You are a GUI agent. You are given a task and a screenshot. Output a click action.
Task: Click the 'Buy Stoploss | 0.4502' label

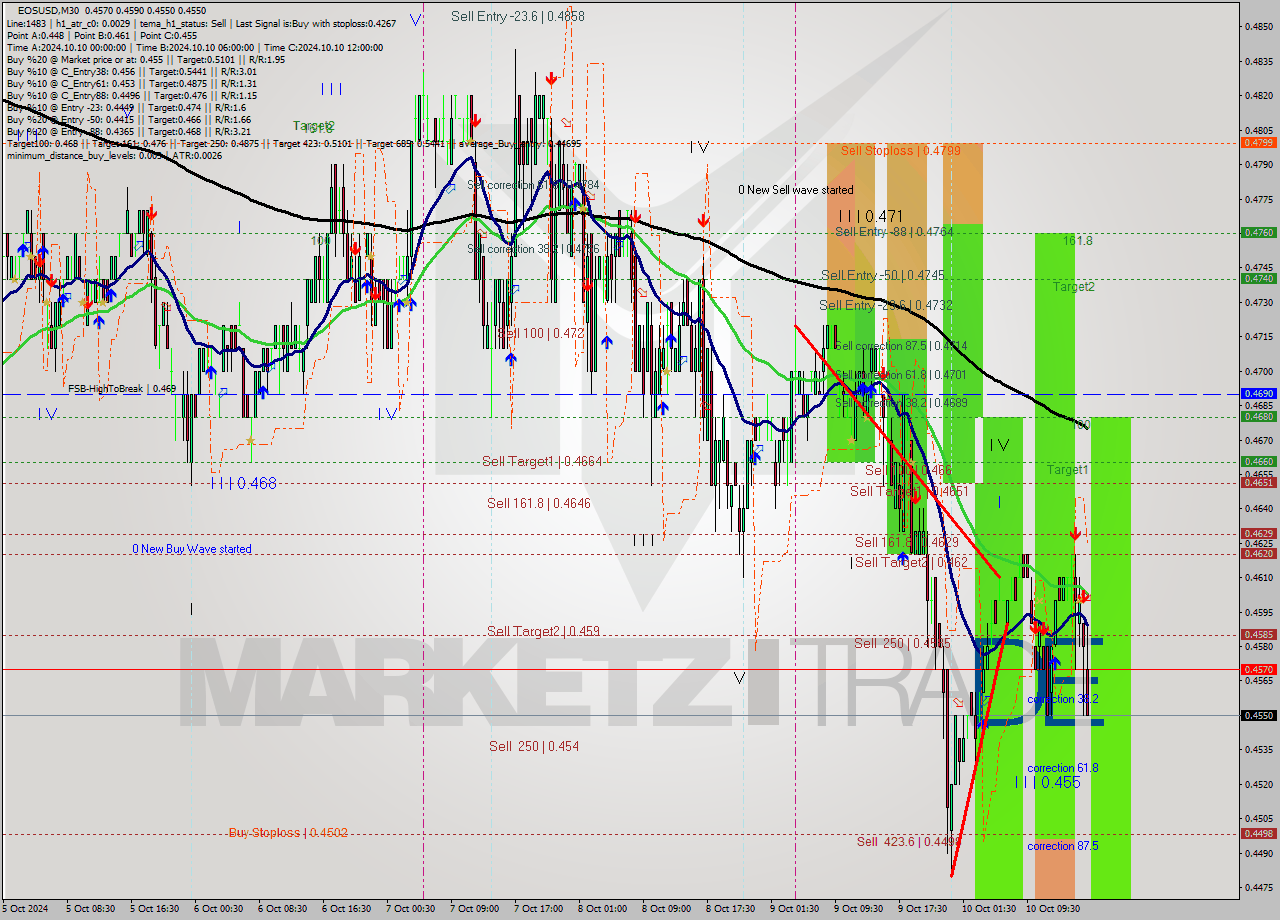(x=288, y=832)
